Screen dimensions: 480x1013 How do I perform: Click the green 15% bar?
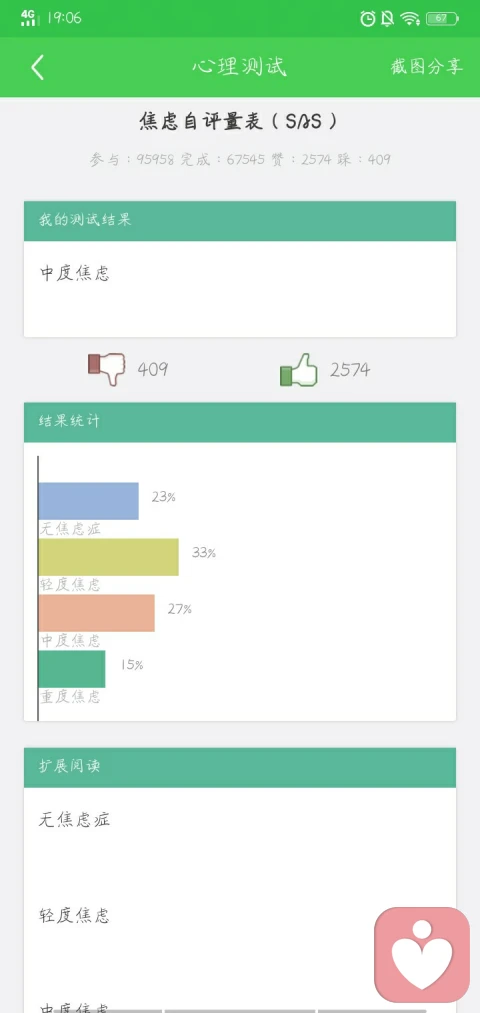[72, 669]
